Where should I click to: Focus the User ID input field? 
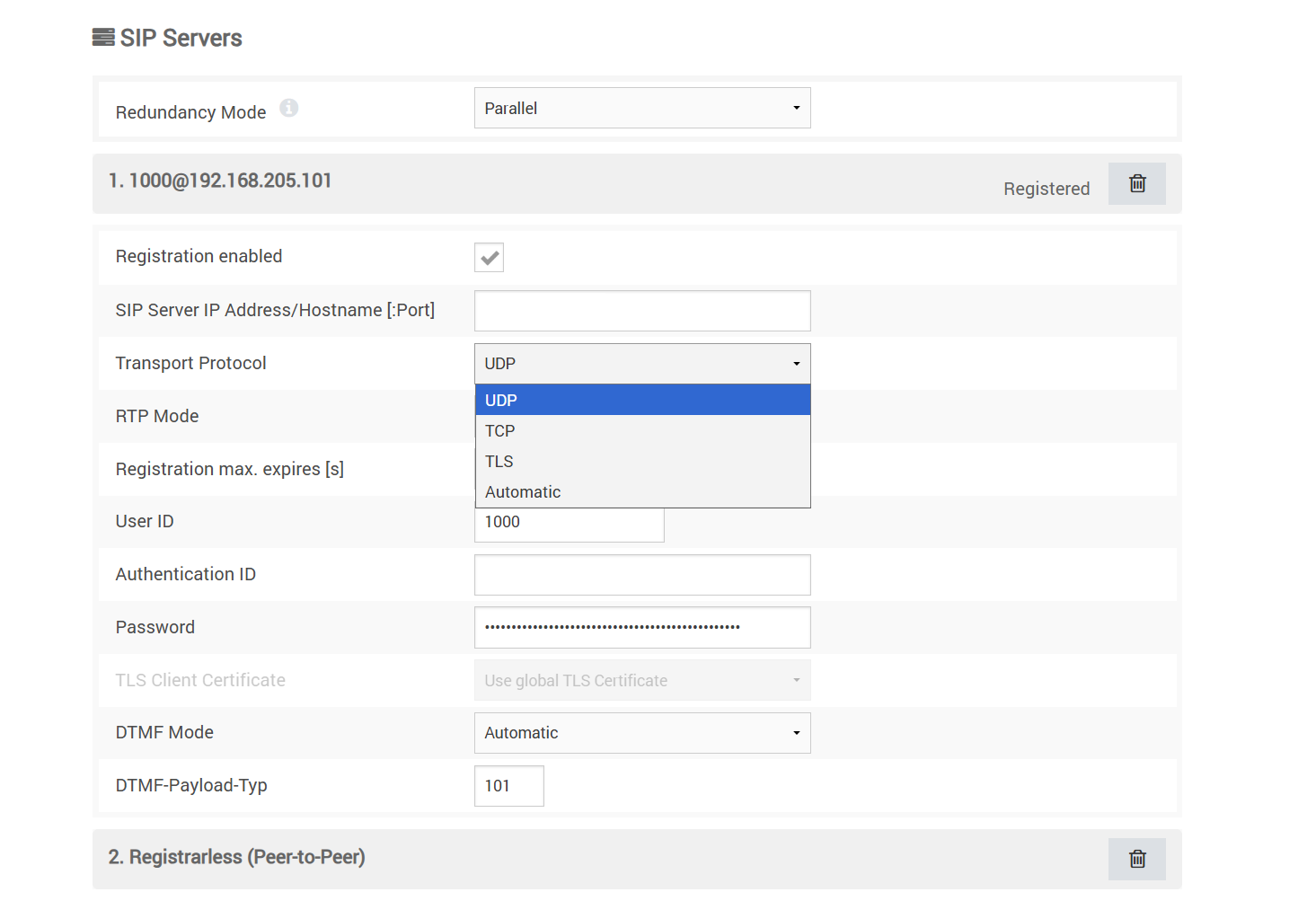point(569,525)
